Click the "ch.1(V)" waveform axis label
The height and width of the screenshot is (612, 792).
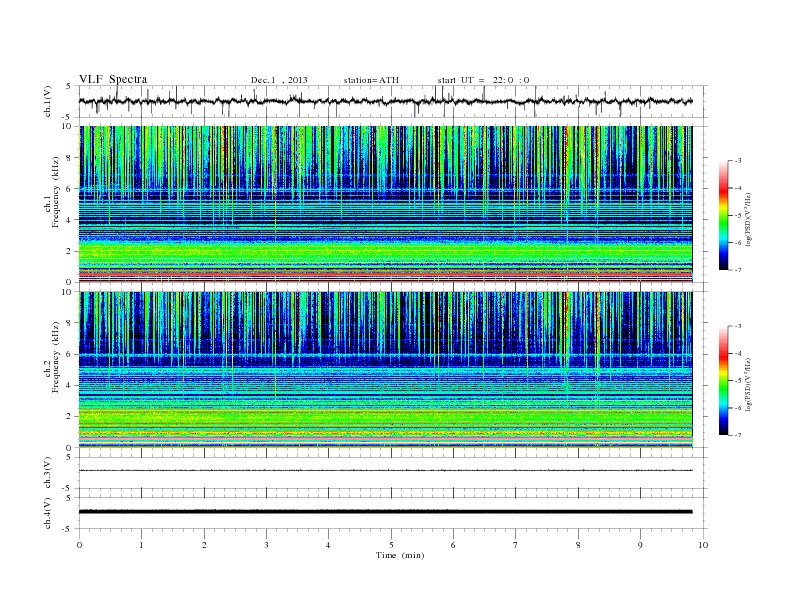point(47,101)
